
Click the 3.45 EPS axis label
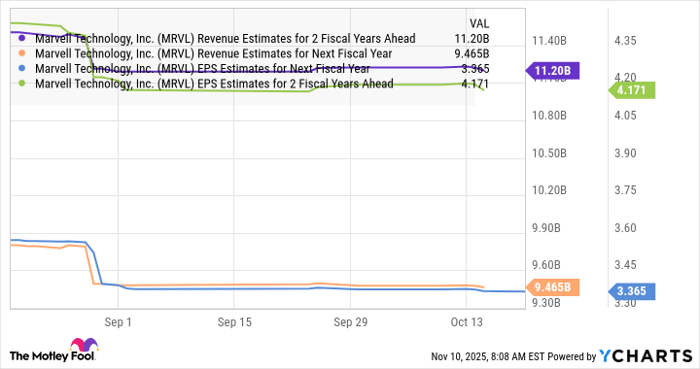pyautogui.click(x=625, y=265)
